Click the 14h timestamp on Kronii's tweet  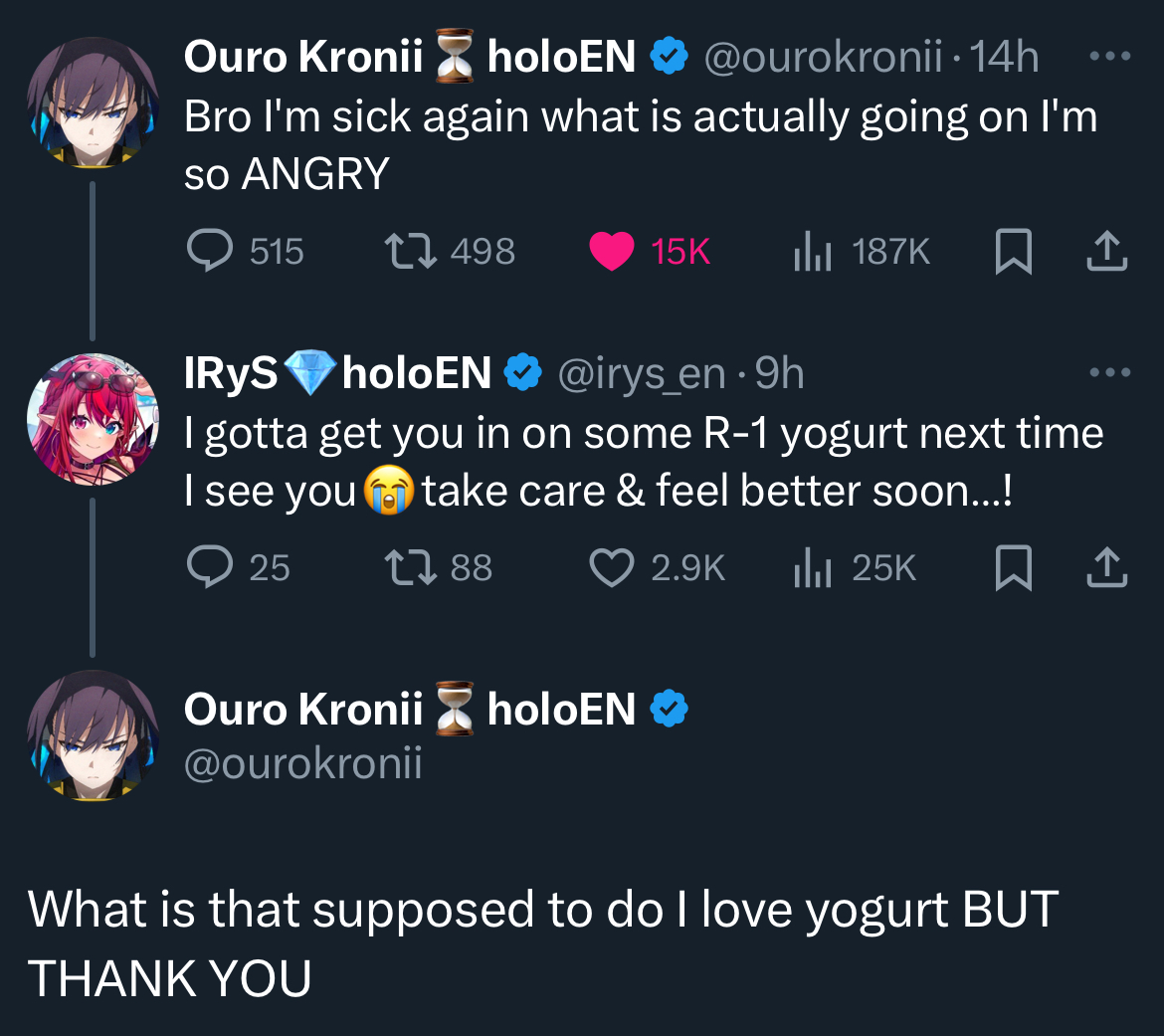(x=1005, y=58)
